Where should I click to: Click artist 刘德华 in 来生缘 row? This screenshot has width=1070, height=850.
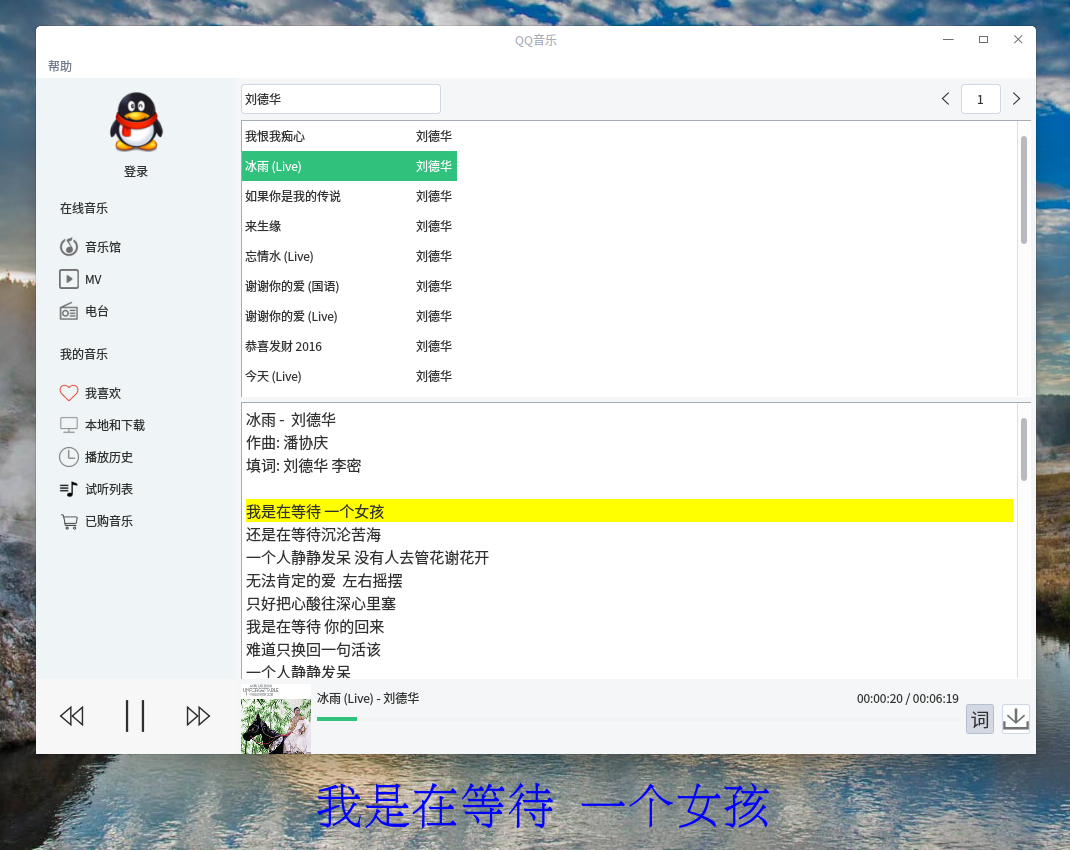434,226
